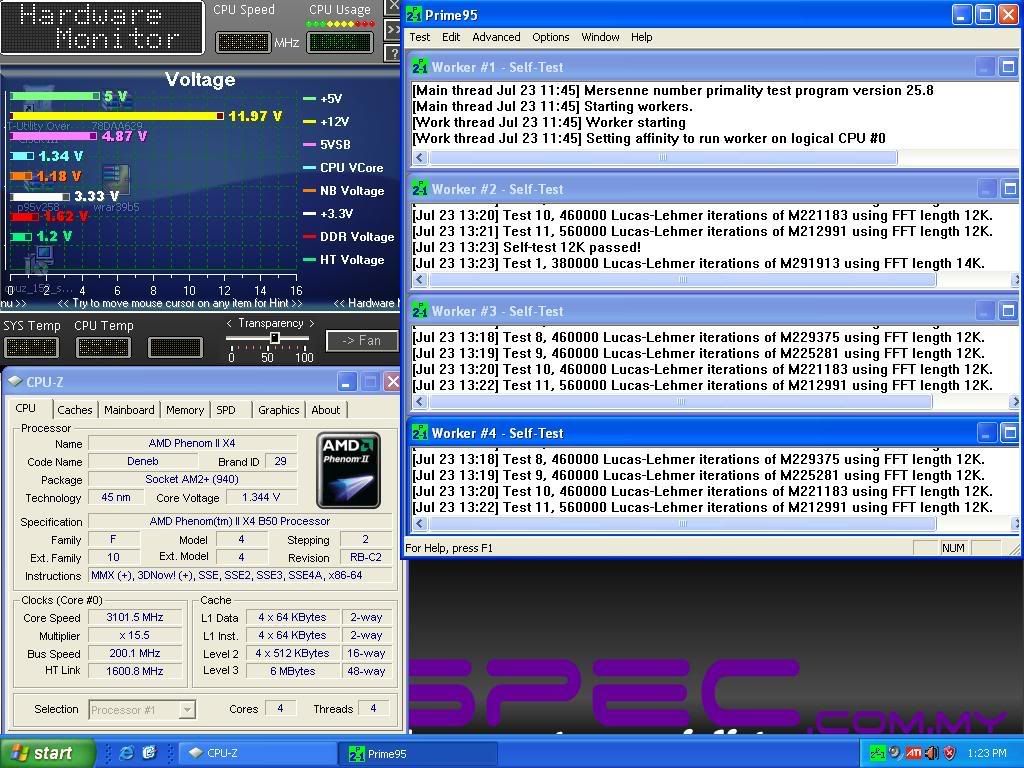Click the AMD Phenom II logo
The height and width of the screenshot is (768, 1024).
point(348,470)
